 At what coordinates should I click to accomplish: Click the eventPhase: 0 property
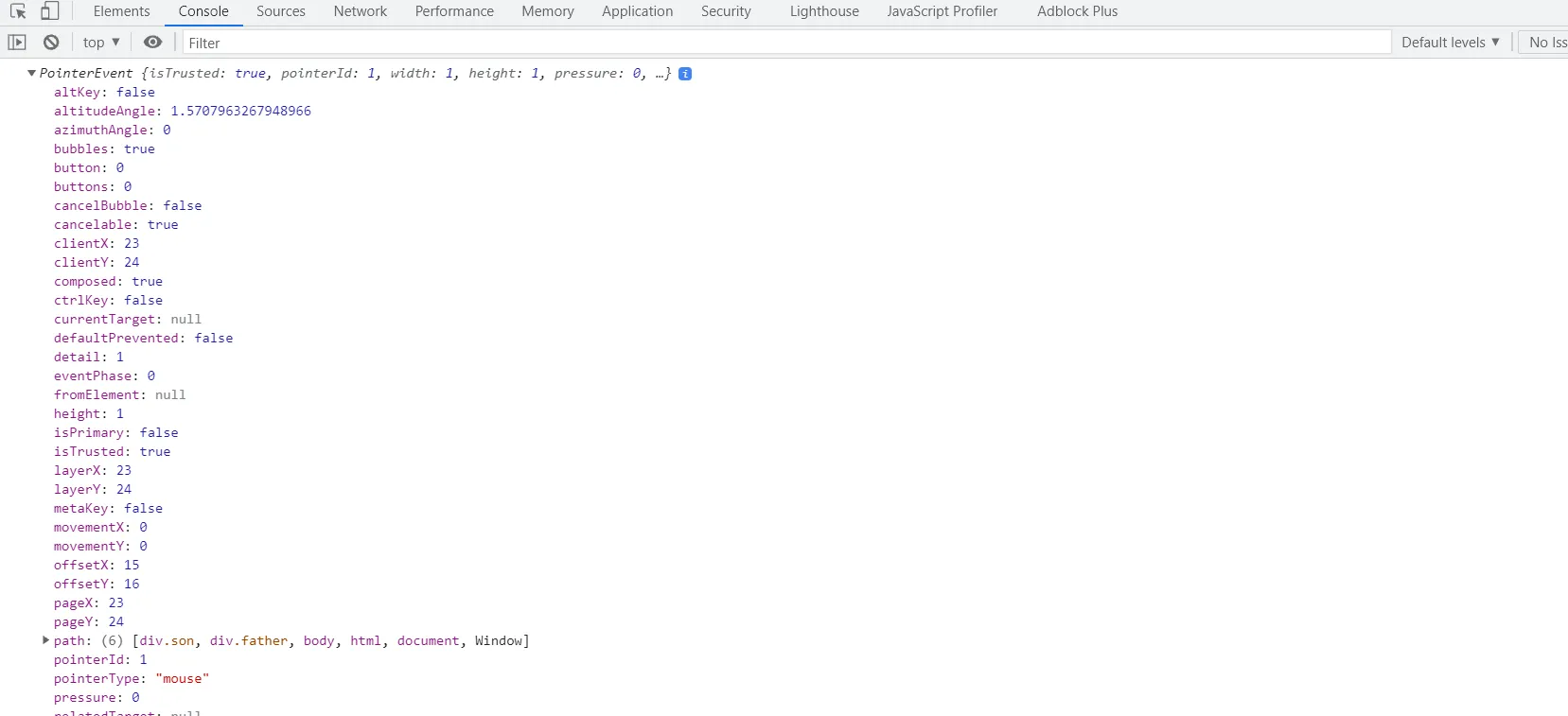pyautogui.click(x=104, y=376)
